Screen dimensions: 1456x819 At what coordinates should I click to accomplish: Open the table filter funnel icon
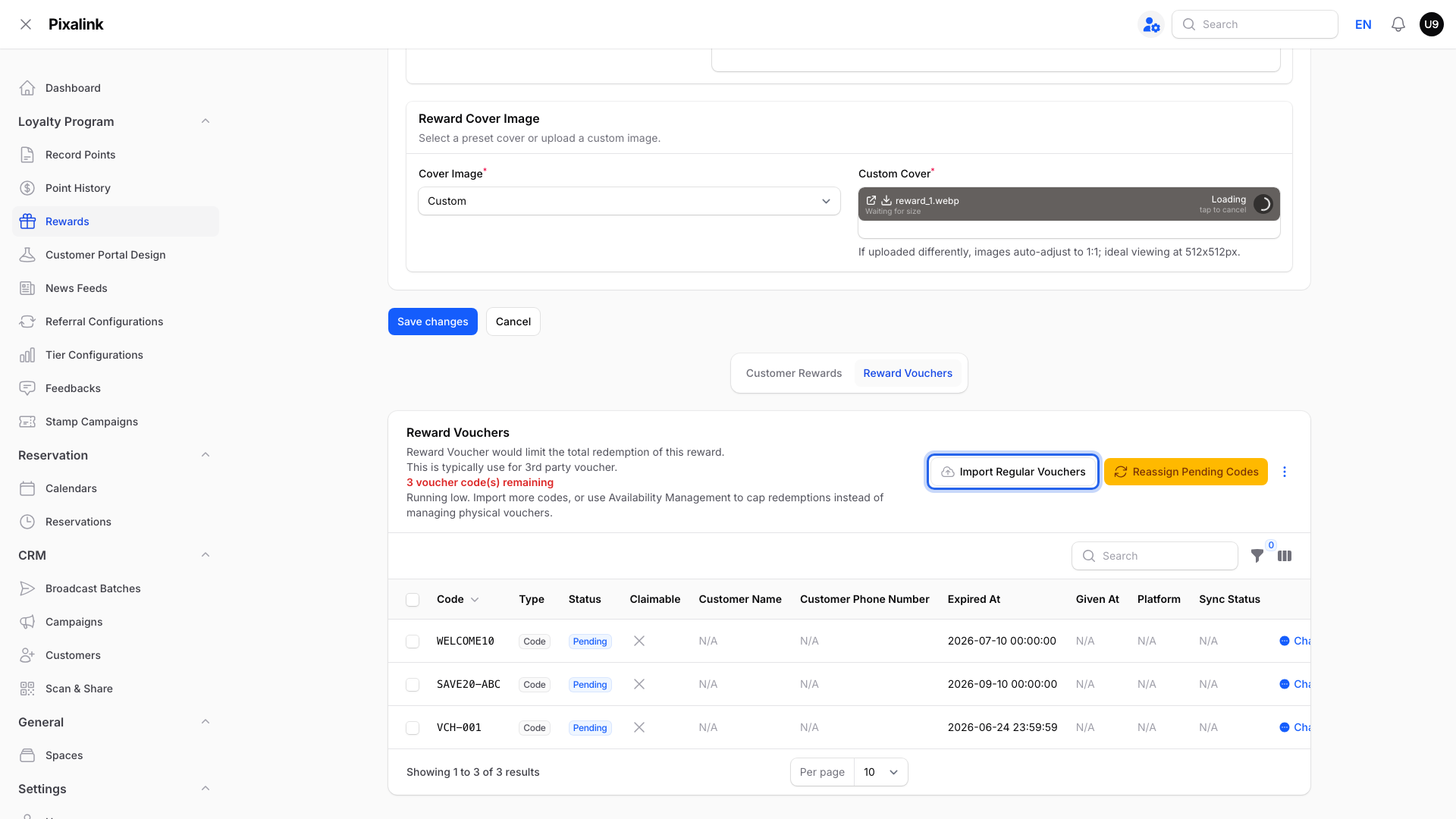pyautogui.click(x=1257, y=556)
